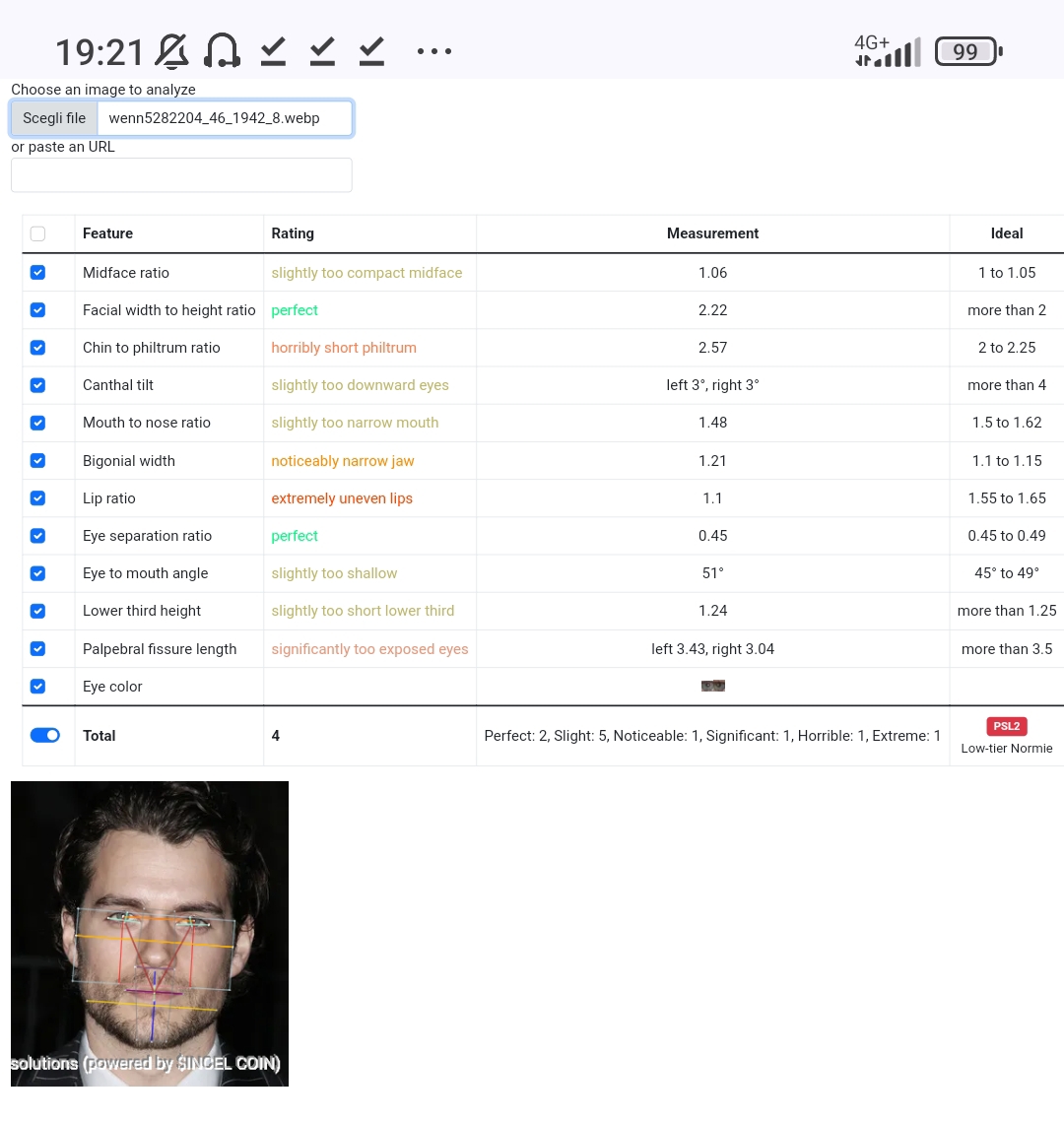Click the ideal value '45° to 49°'
The image size is (1064, 1123).
coord(1007,573)
